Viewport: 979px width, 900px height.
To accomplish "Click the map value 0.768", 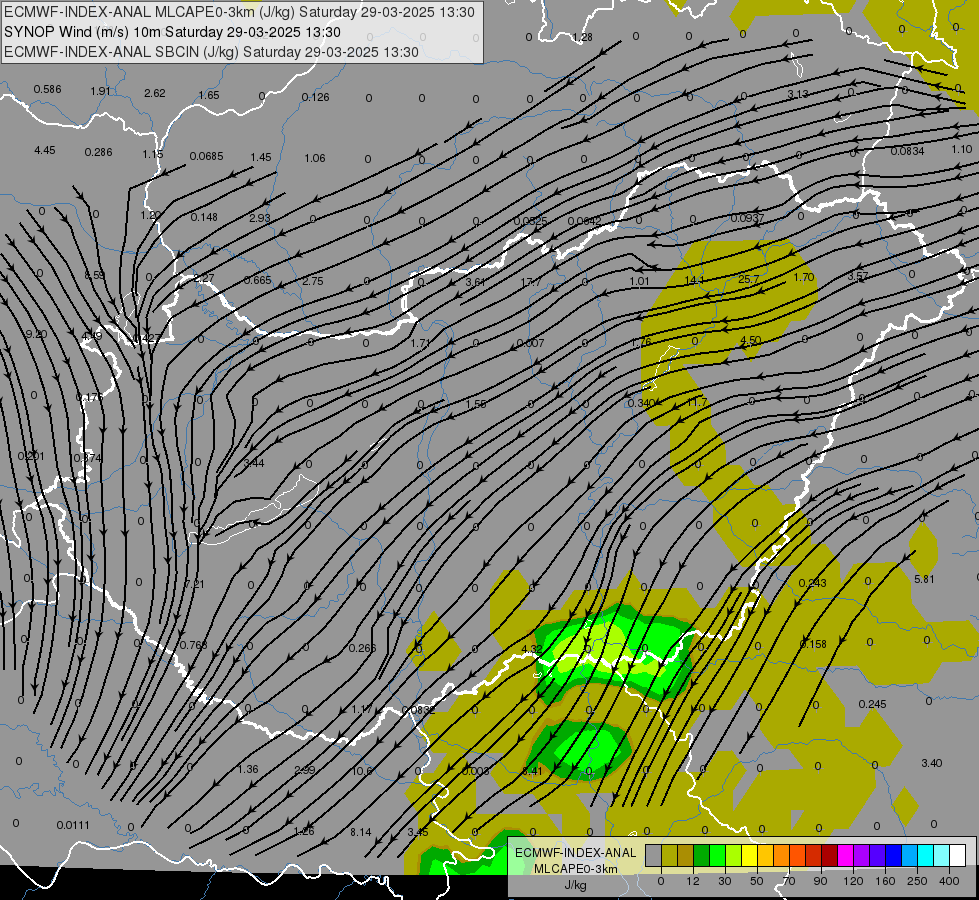I will (x=193, y=645).
